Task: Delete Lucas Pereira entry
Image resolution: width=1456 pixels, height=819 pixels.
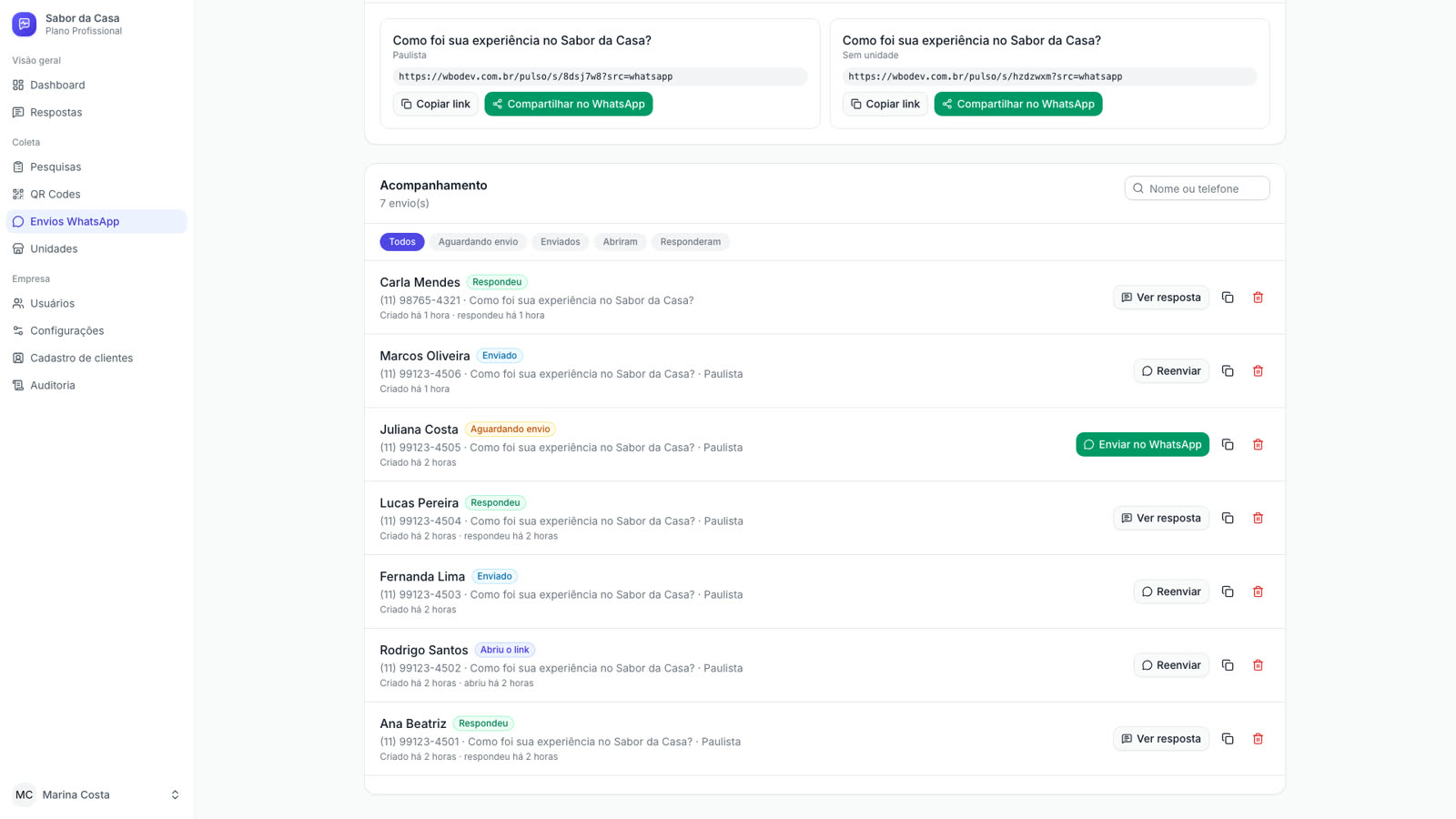Action: coord(1258,518)
